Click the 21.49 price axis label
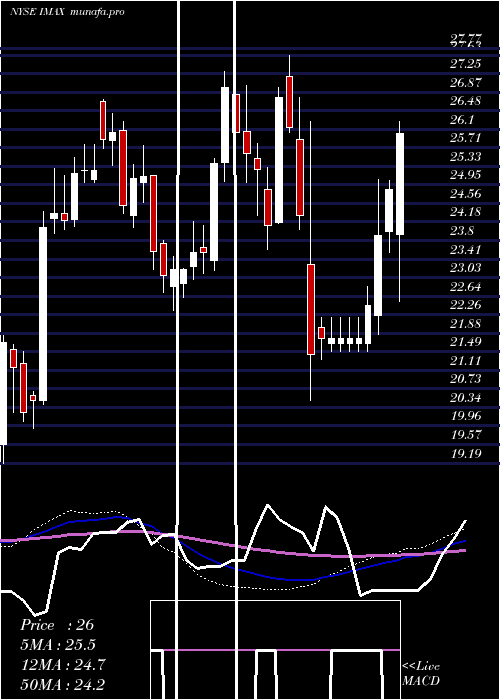 (x=465, y=342)
